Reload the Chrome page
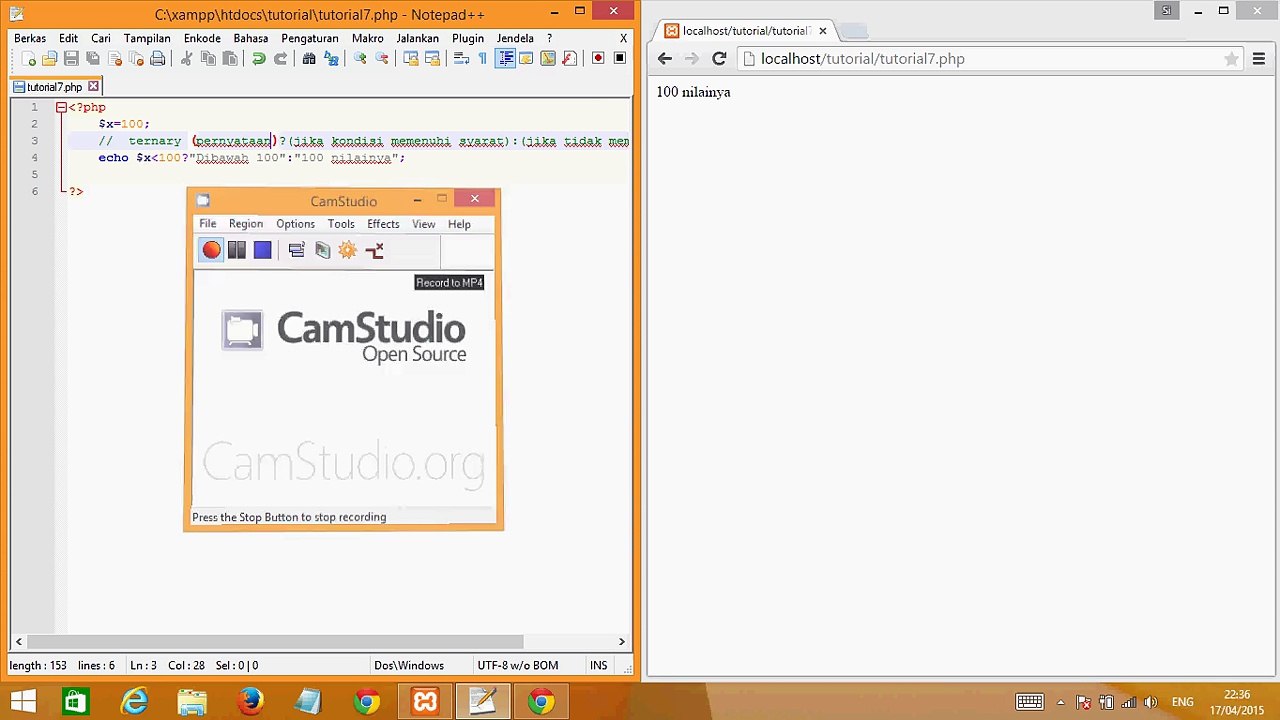 pyautogui.click(x=718, y=59)
